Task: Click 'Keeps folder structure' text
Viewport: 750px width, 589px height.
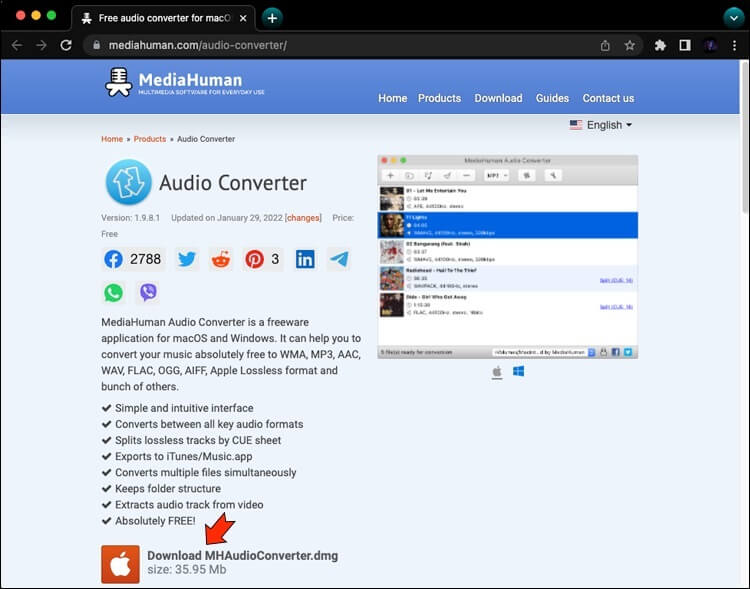Action: pos(168,489)
